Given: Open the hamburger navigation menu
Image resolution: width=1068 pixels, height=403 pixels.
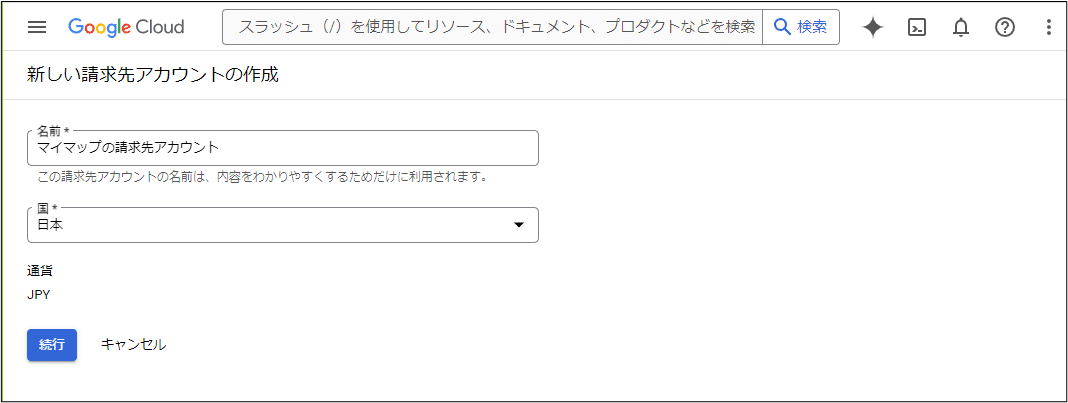Looking at the screenshot, I should pyautogui.click(x=37, y=27).
